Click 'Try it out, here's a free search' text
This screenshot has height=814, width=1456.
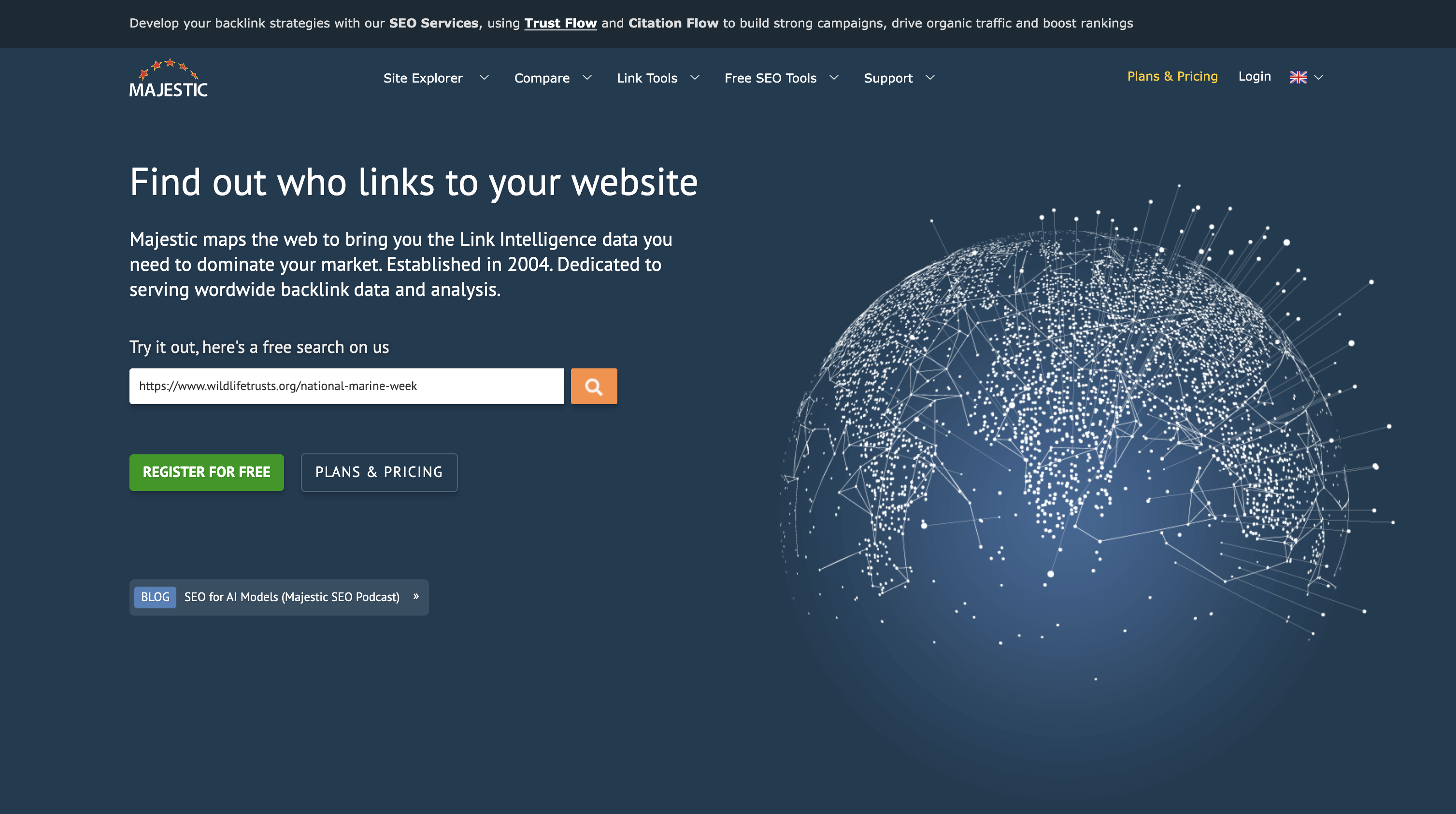259,347
